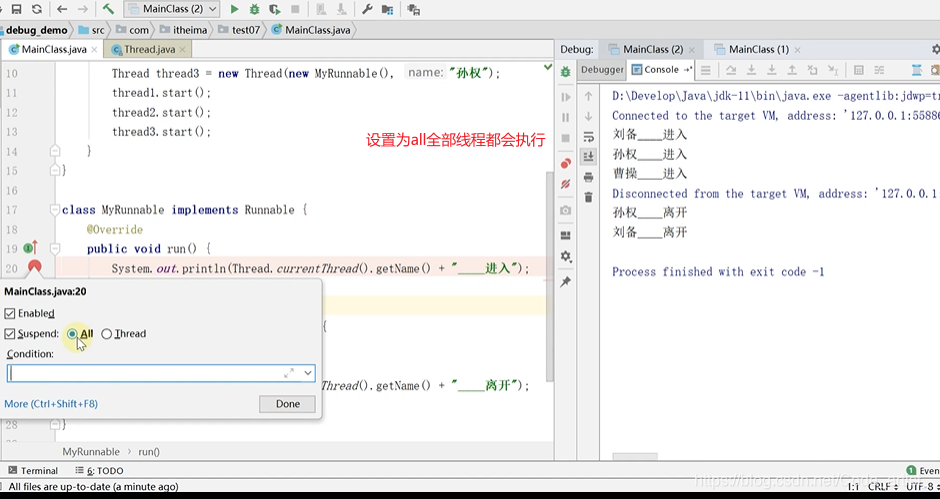
Task: Switch to the Thread.java editor tab
Action: [149, 49]
